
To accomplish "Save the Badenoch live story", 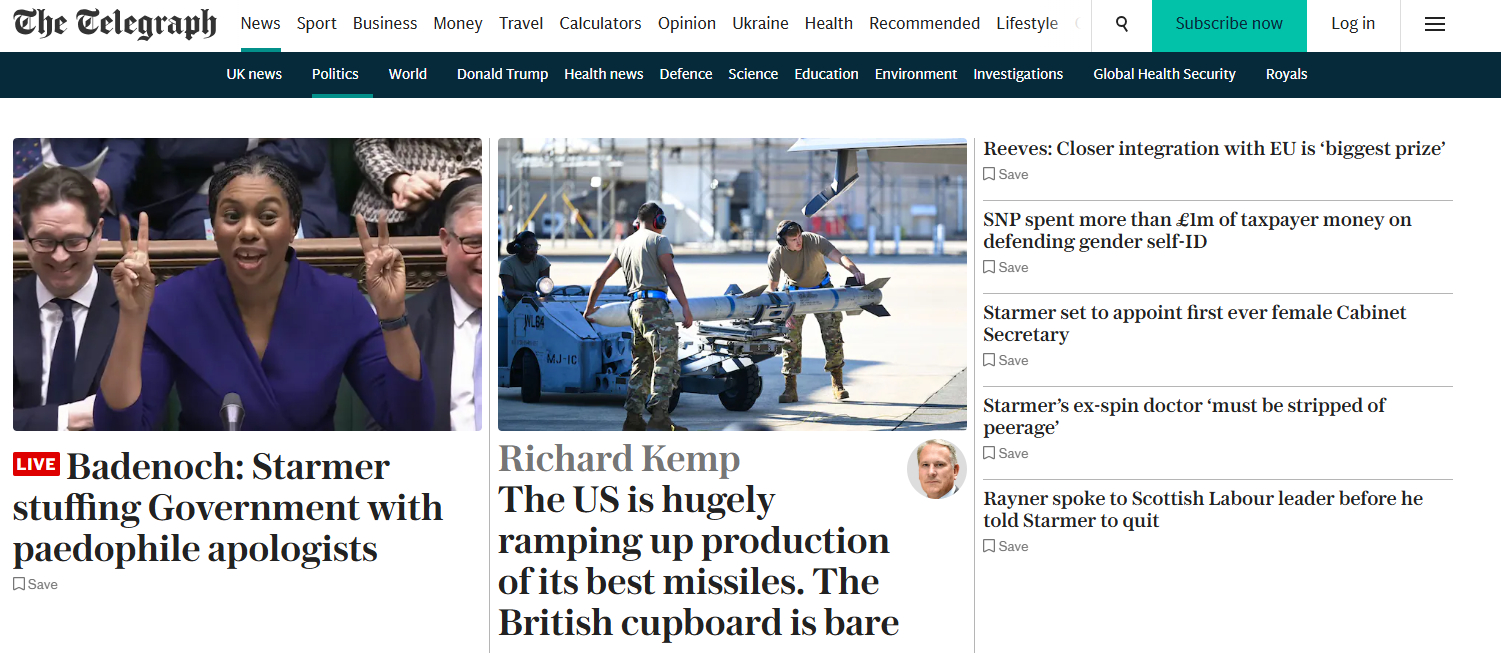I will pyautogui.click(x=36, y=584).
